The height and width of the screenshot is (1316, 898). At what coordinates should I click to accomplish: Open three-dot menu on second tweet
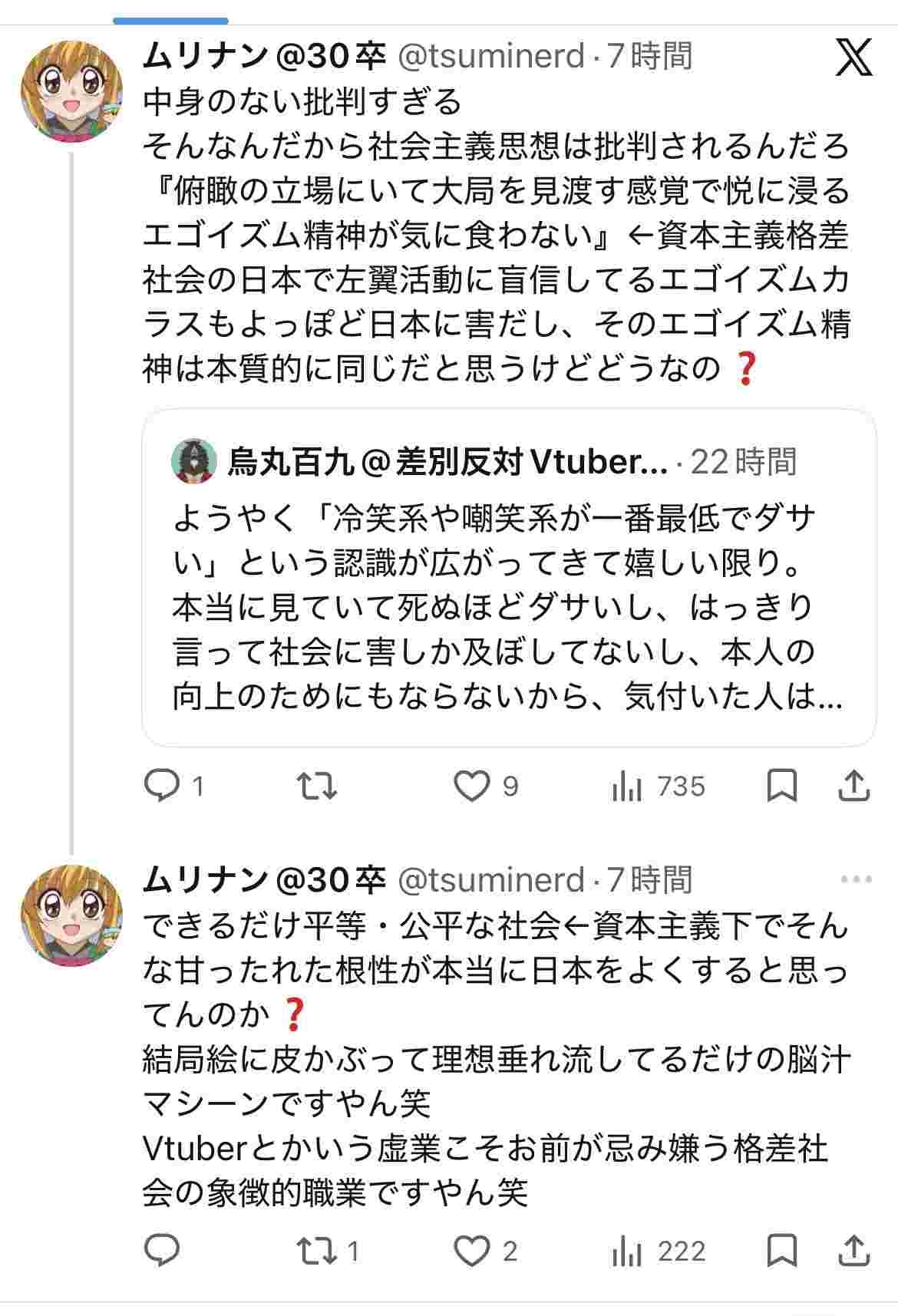856,880
